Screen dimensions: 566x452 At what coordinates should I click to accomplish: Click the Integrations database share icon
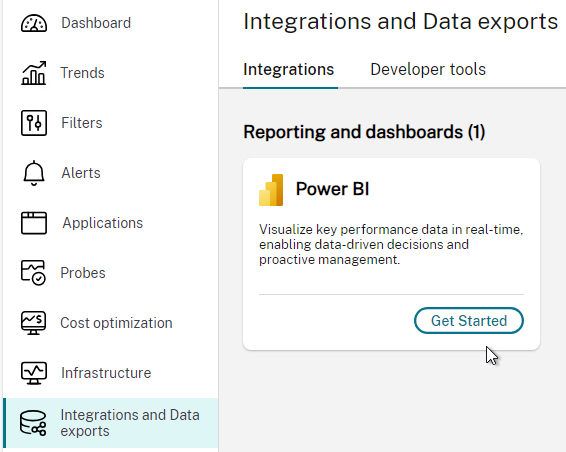pyautogui.click(x=33, y=423)
